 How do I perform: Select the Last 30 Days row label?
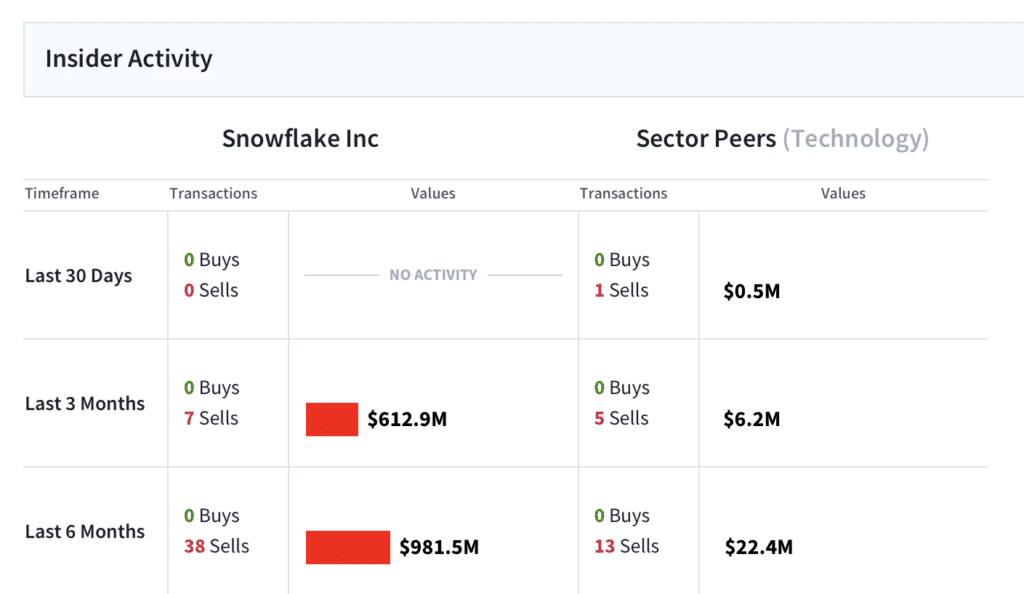click(x=78, y=275)
